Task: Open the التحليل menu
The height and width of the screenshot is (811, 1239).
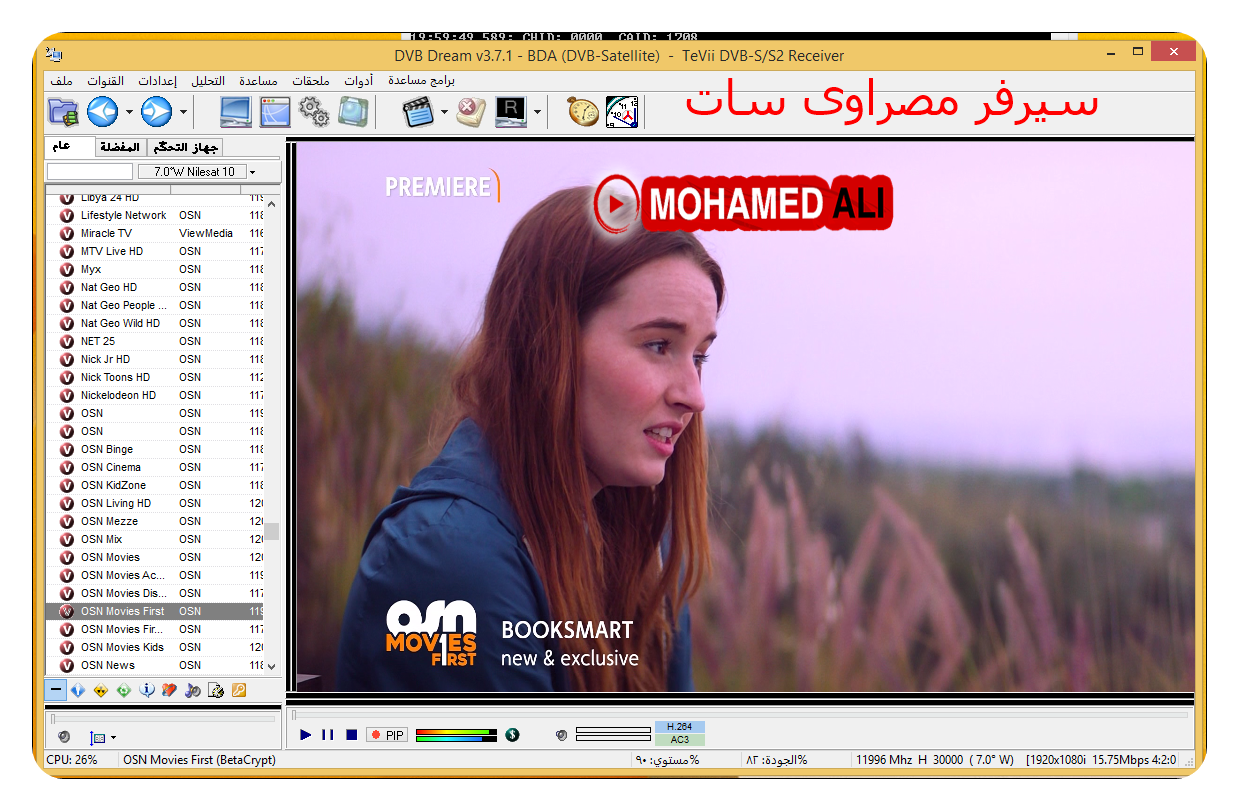Action: [208, 80]
